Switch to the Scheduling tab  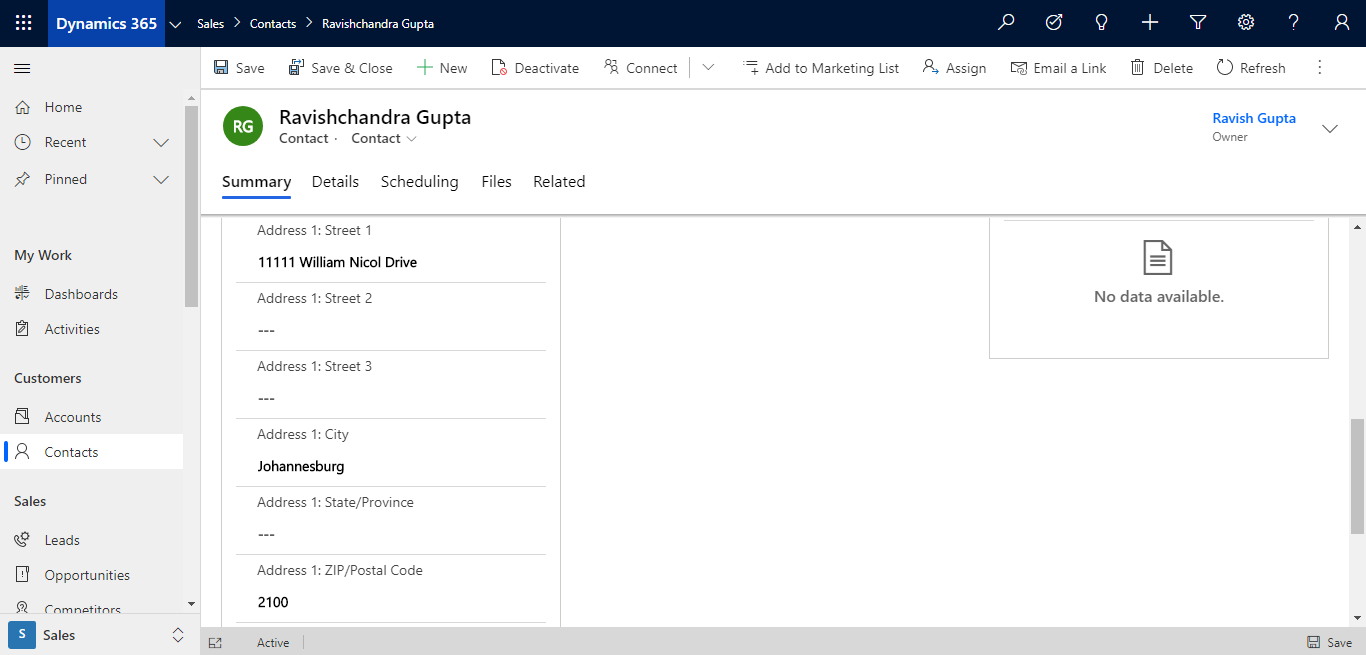[x=419, y=182]
